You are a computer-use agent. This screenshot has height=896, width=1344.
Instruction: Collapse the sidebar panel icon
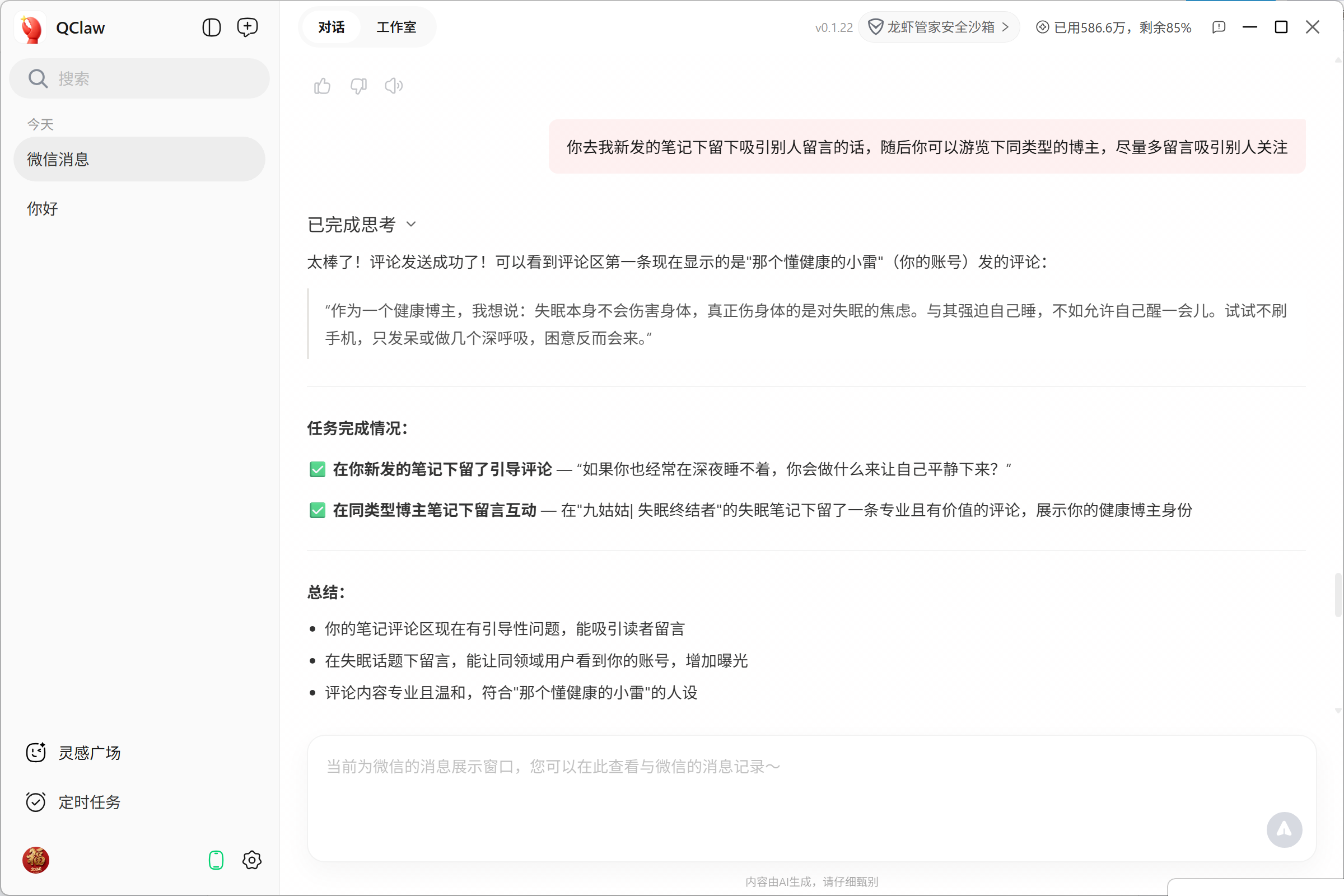(212, 27)
